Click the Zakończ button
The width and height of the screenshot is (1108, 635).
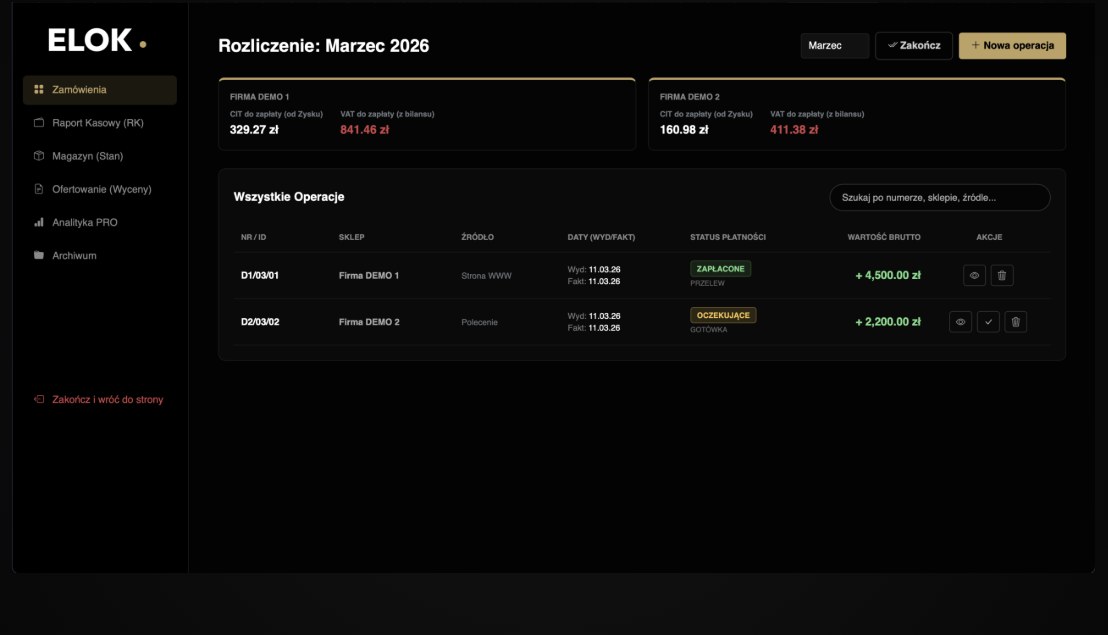(914, 46)
